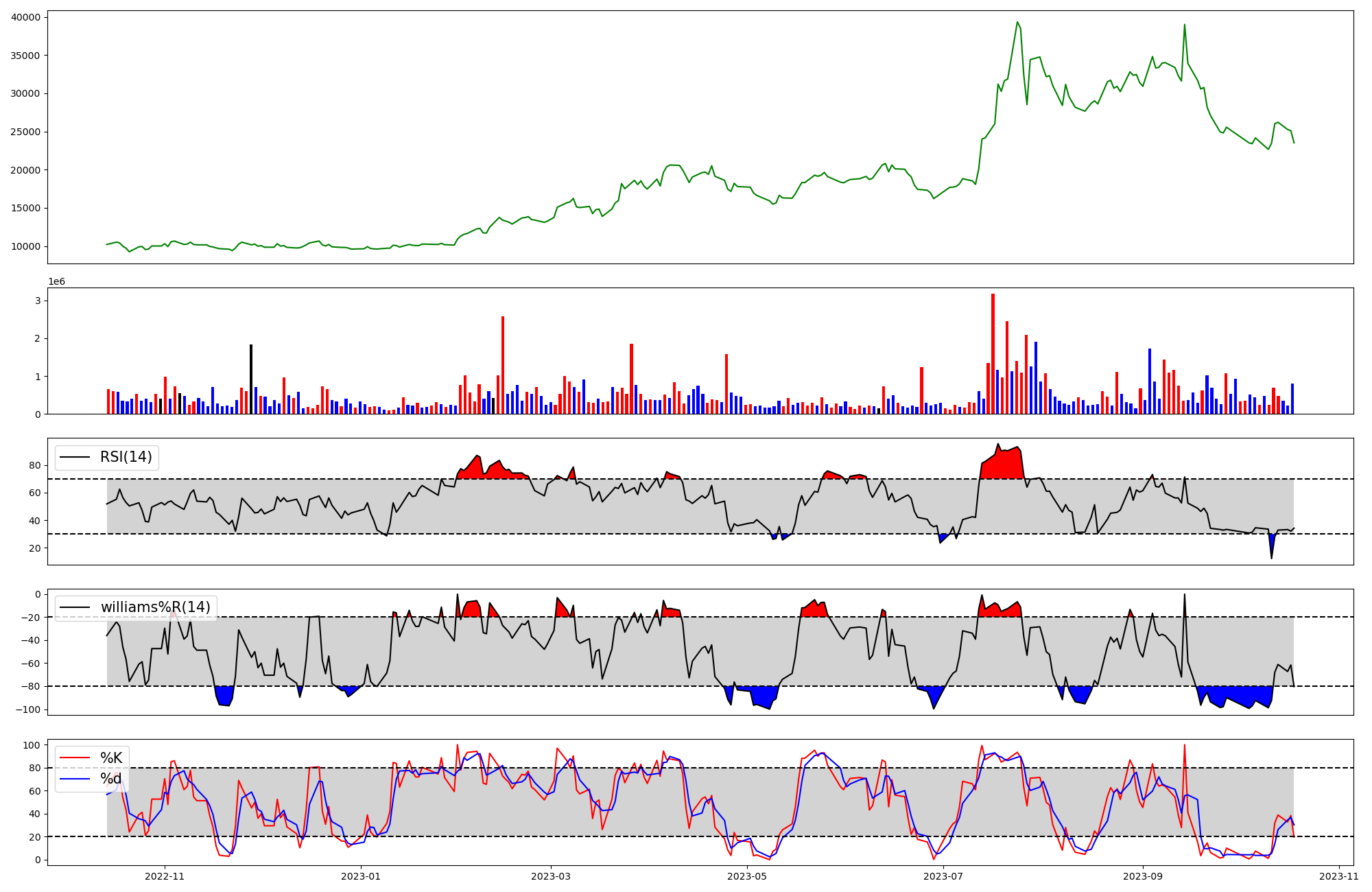Click the 2022-11 x-axis date label
The width and height of the screenshot is (1372, 892).
165,876
